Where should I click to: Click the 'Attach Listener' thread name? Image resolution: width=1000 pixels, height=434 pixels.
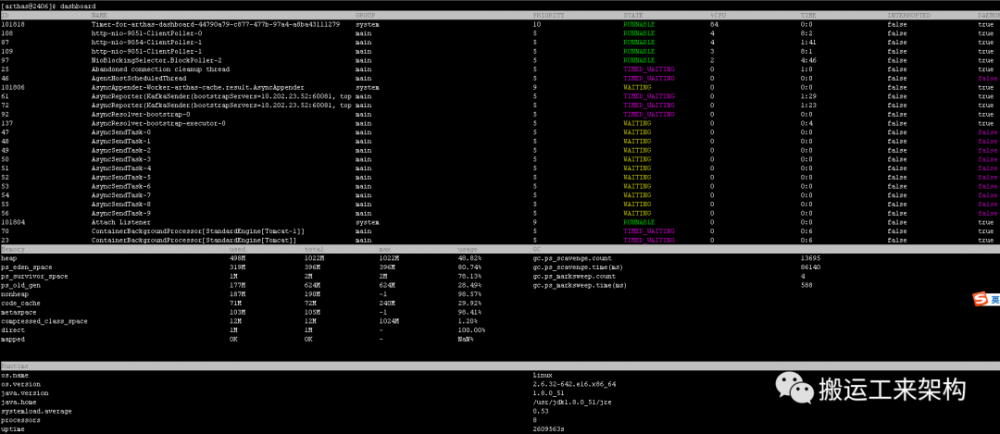(121, 222)
